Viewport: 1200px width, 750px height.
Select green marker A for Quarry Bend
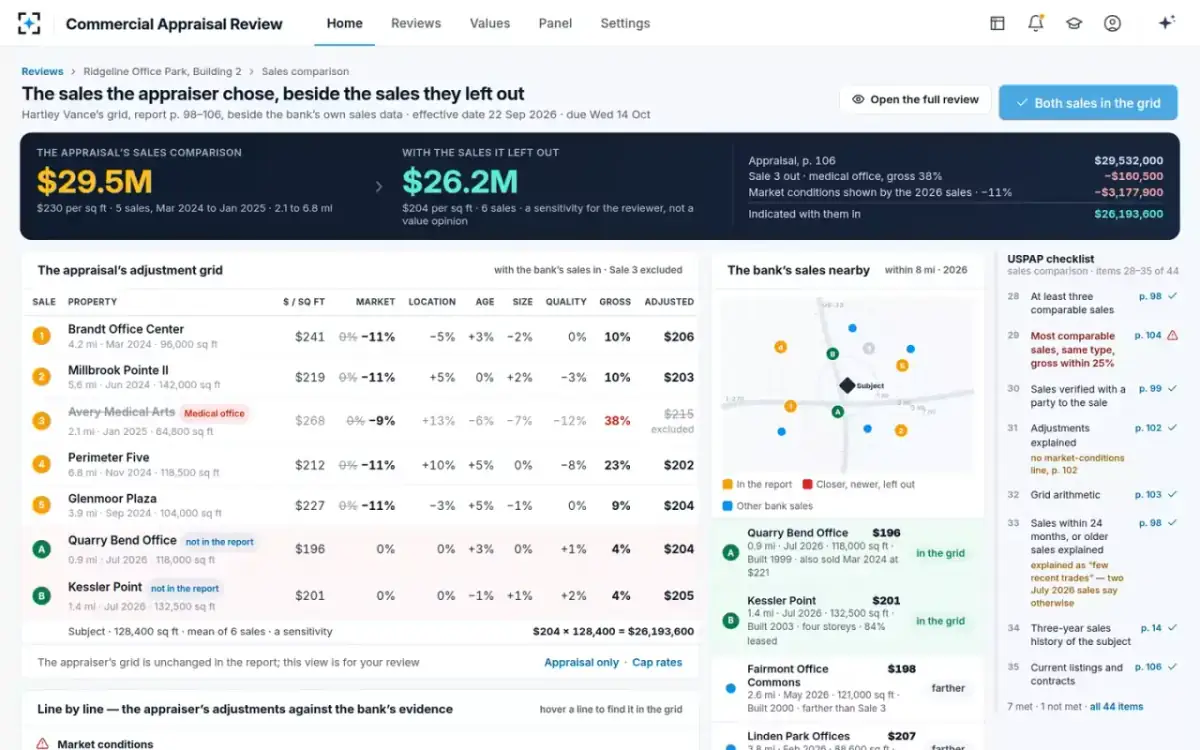[41, 548]
